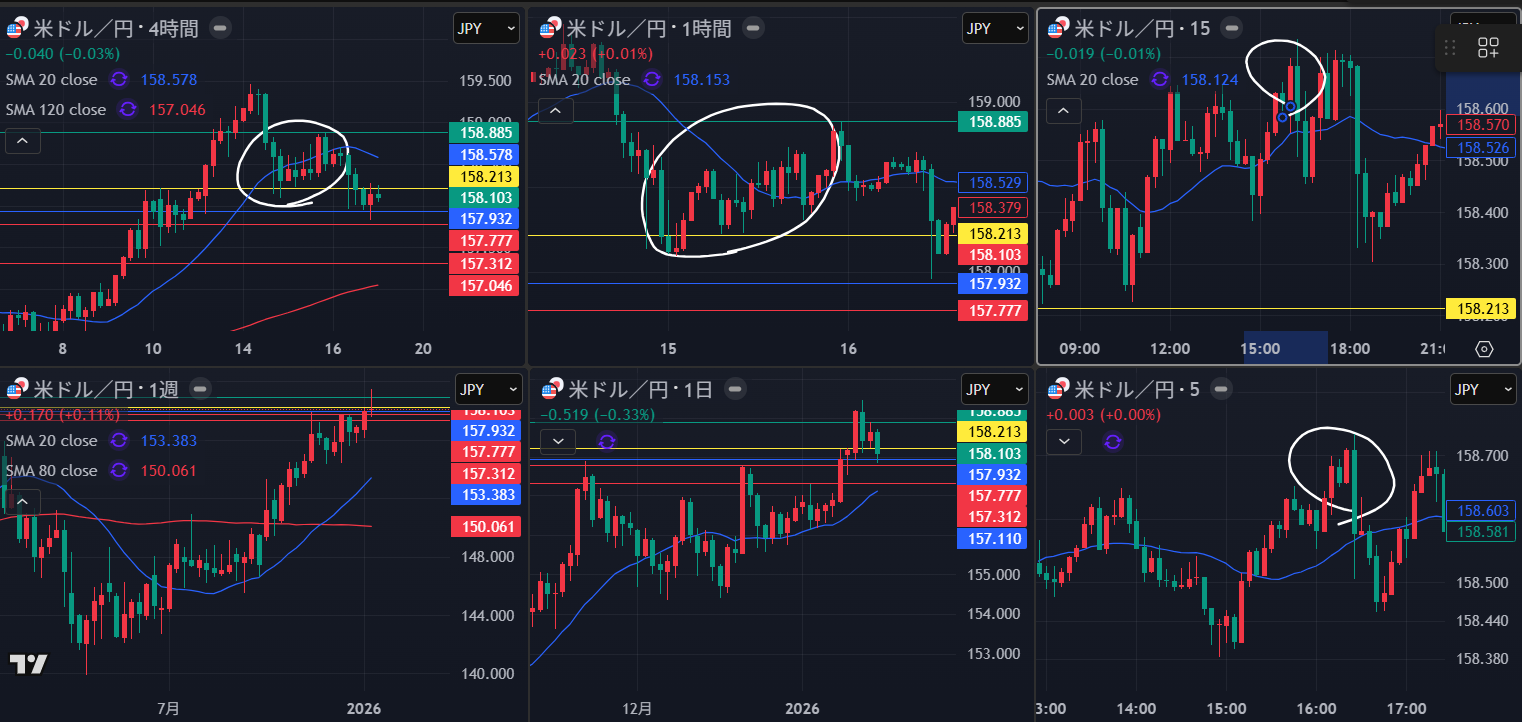Open the layout setup grid icon
The width and height of the screenshot is (1522, 722).
(x=1488, y=47)
